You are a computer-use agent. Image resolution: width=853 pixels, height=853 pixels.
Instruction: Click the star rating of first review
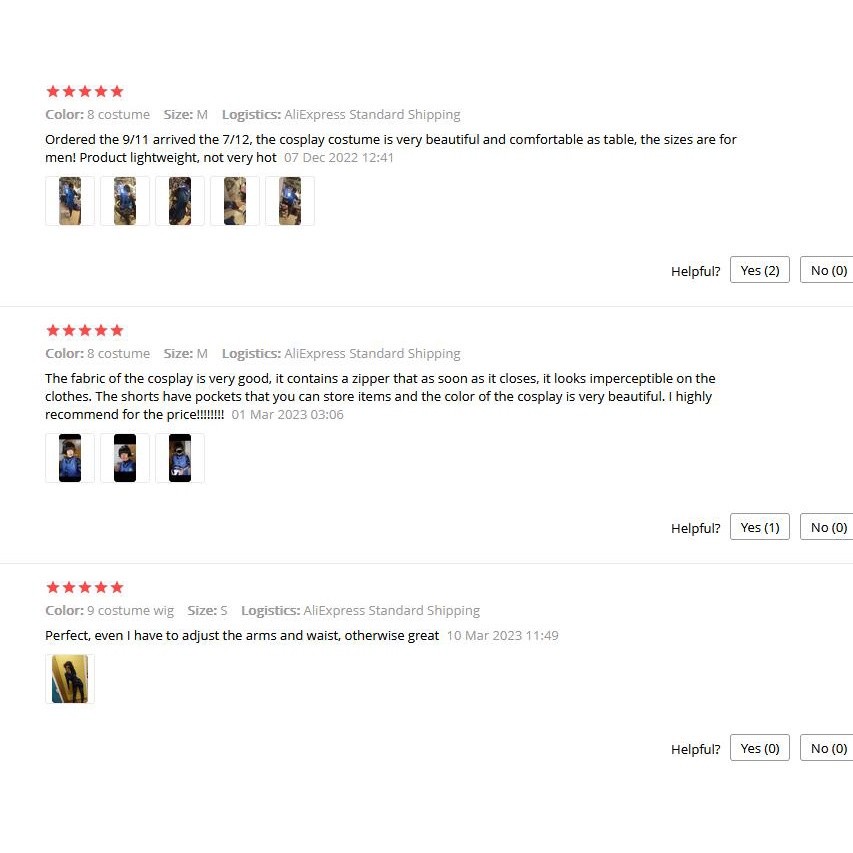pyautogui.click(x=85, y=91)
